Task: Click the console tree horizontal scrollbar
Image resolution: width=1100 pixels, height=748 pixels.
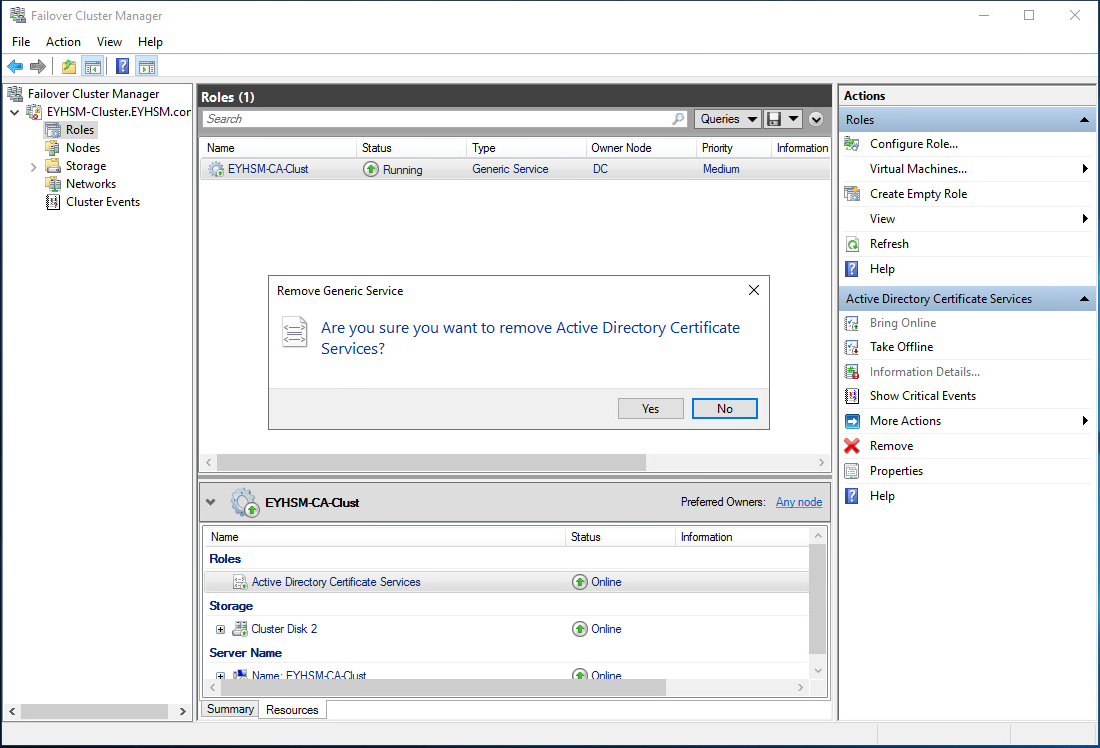Action: 97,712
